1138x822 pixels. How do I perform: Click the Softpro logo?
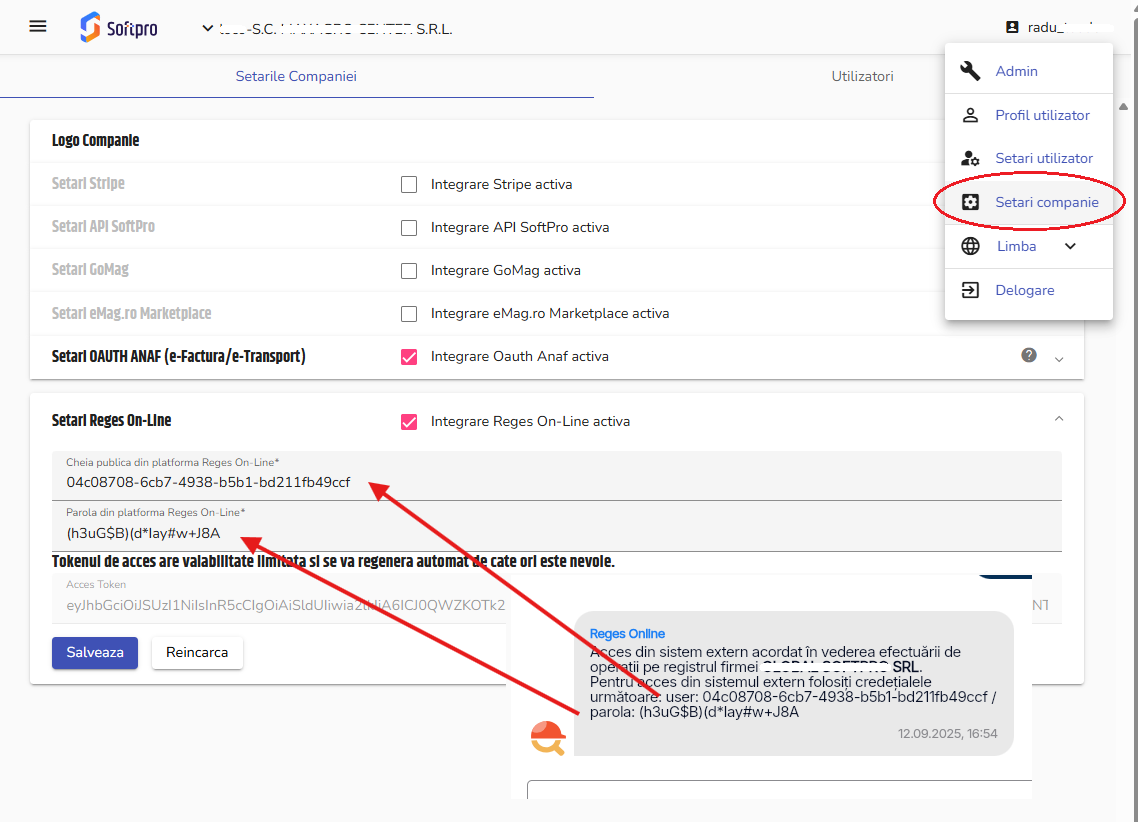(118, 26)
